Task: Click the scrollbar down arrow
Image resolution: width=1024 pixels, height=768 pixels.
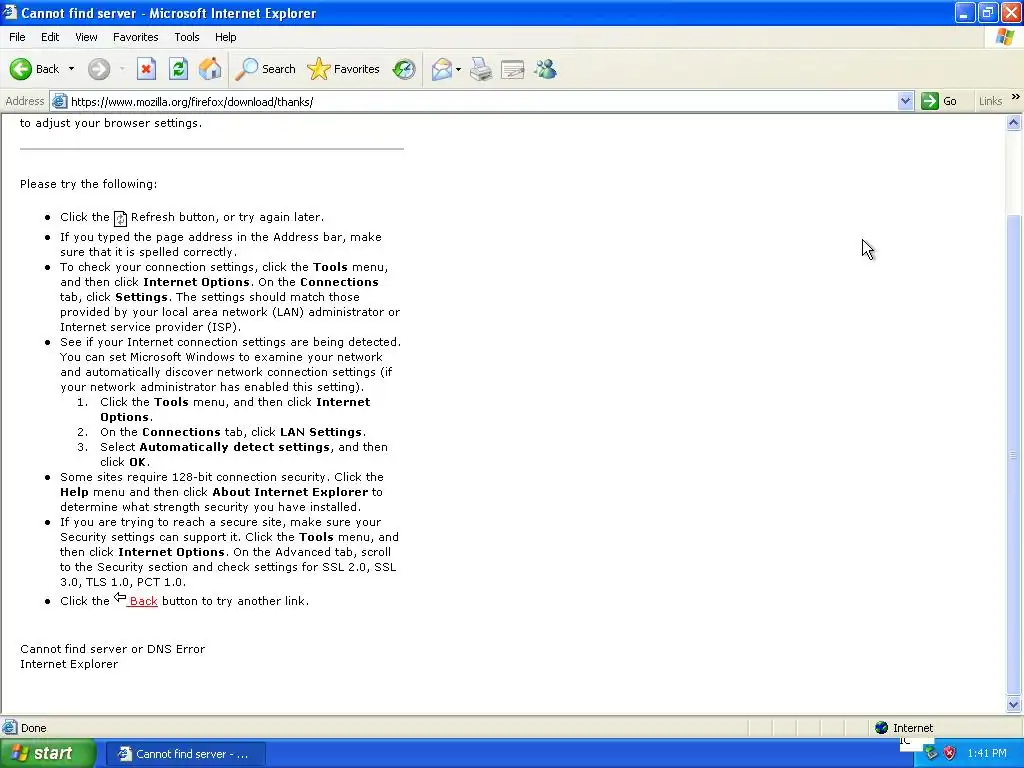Action: pyautogui.click(x=1014, y=704)
